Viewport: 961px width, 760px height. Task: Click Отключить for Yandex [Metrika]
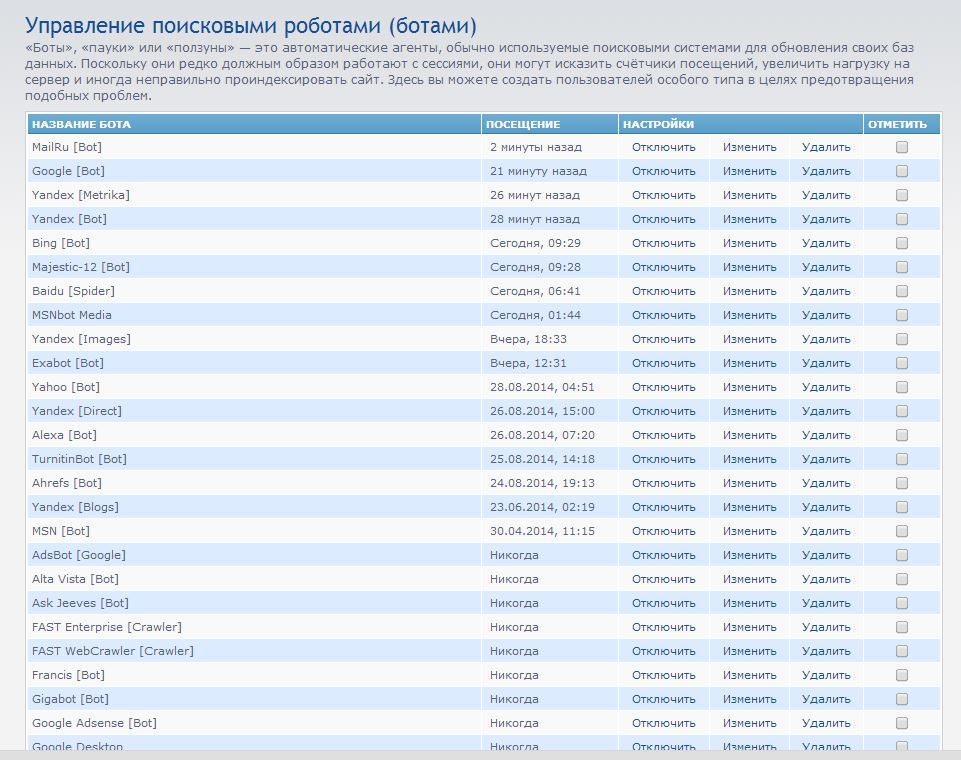click(663, 195)
